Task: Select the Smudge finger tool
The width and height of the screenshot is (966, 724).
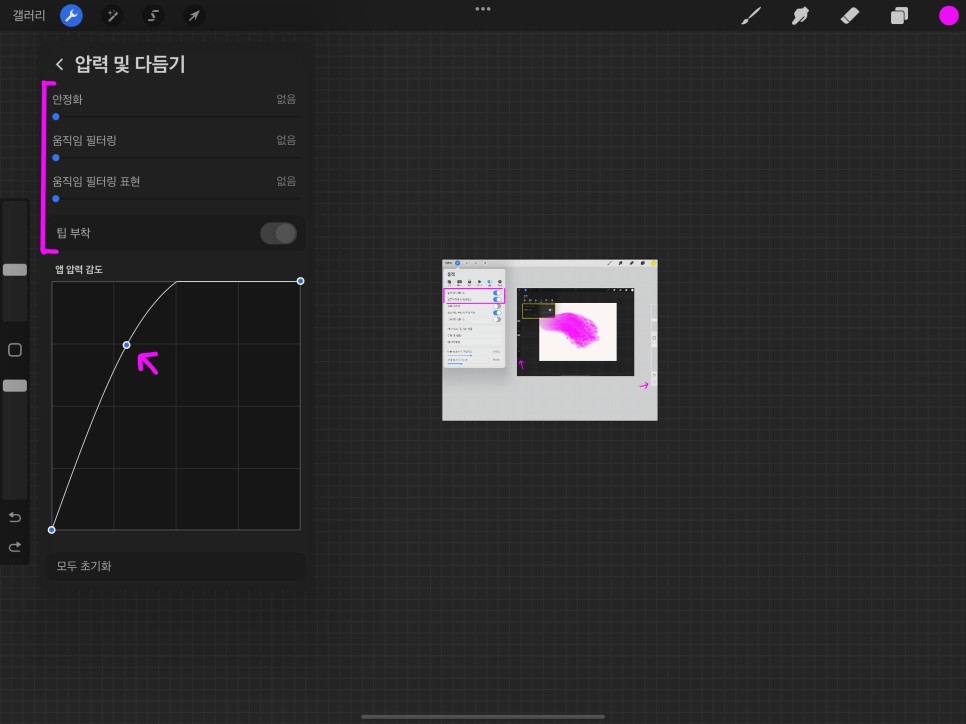Action: pos(800,15)
